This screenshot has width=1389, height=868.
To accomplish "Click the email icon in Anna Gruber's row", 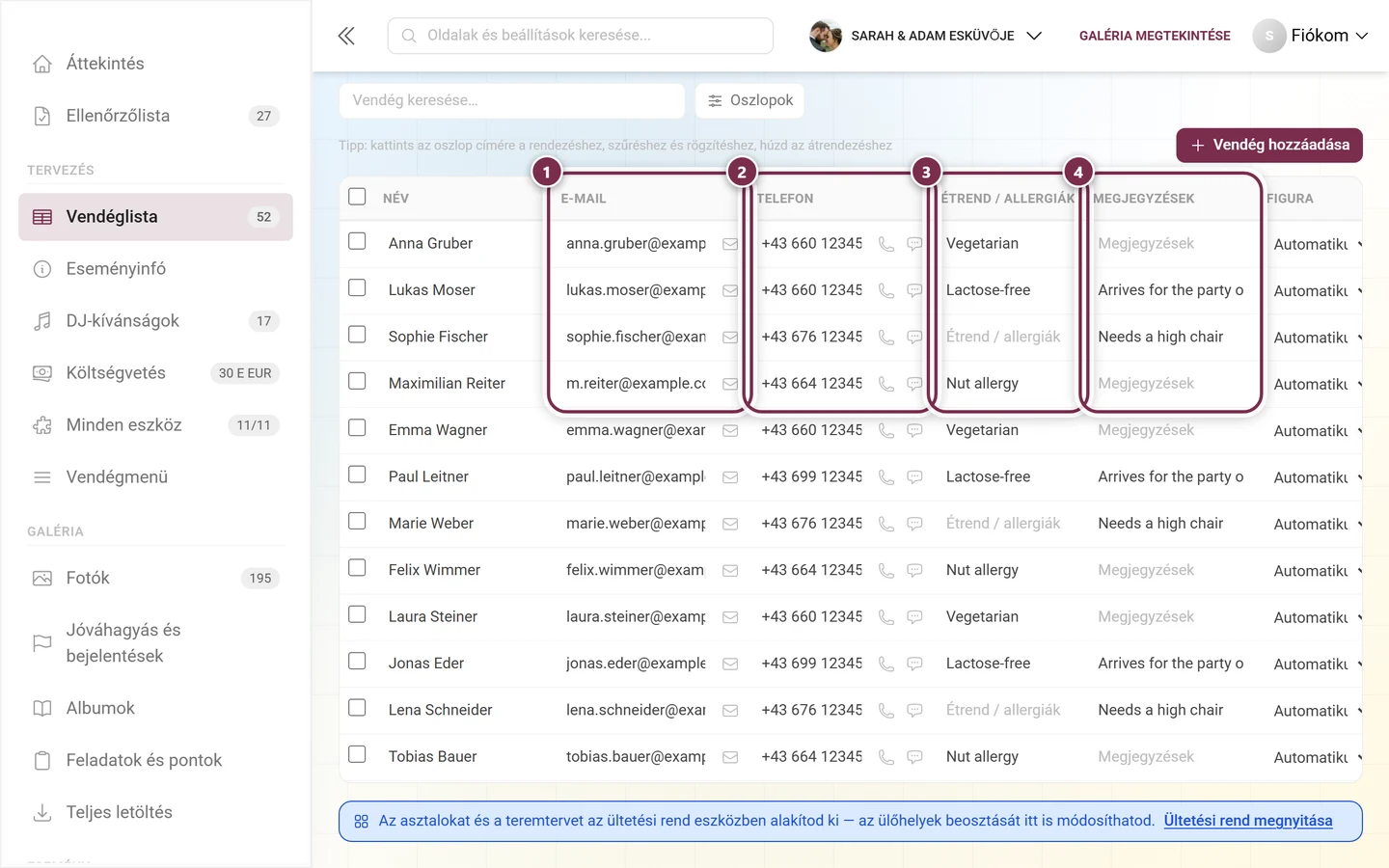I will (x=730, y=244).
